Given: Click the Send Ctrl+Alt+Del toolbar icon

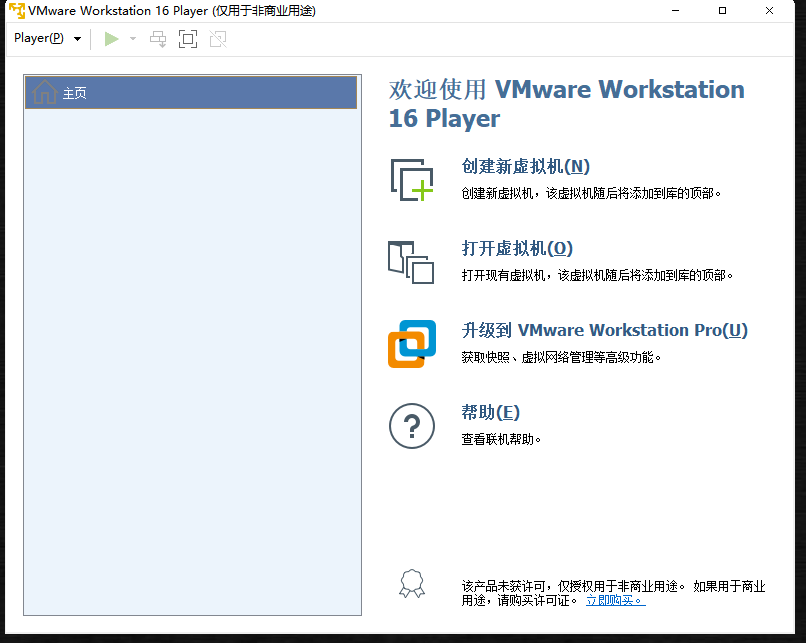Looking at the screenshot, I should pos(158,39).
